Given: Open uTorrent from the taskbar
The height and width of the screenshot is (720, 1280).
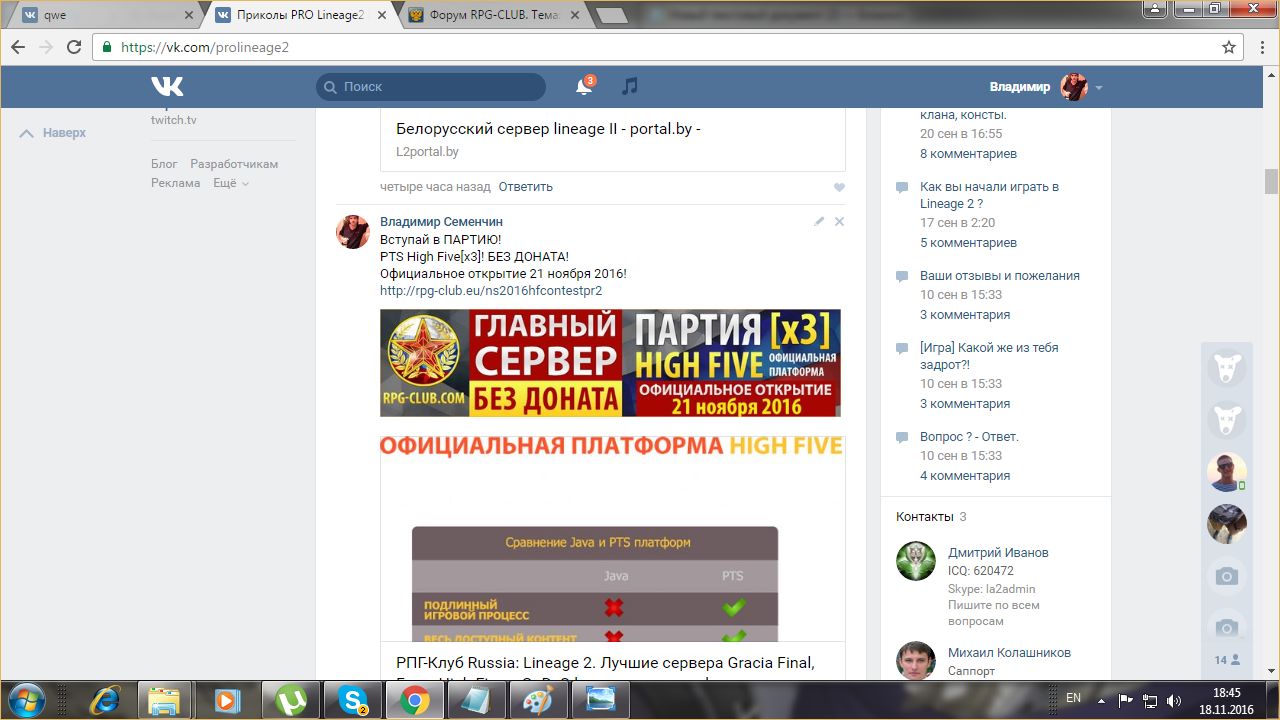Looking at the screenshot, I should click(x=291, y=700).
